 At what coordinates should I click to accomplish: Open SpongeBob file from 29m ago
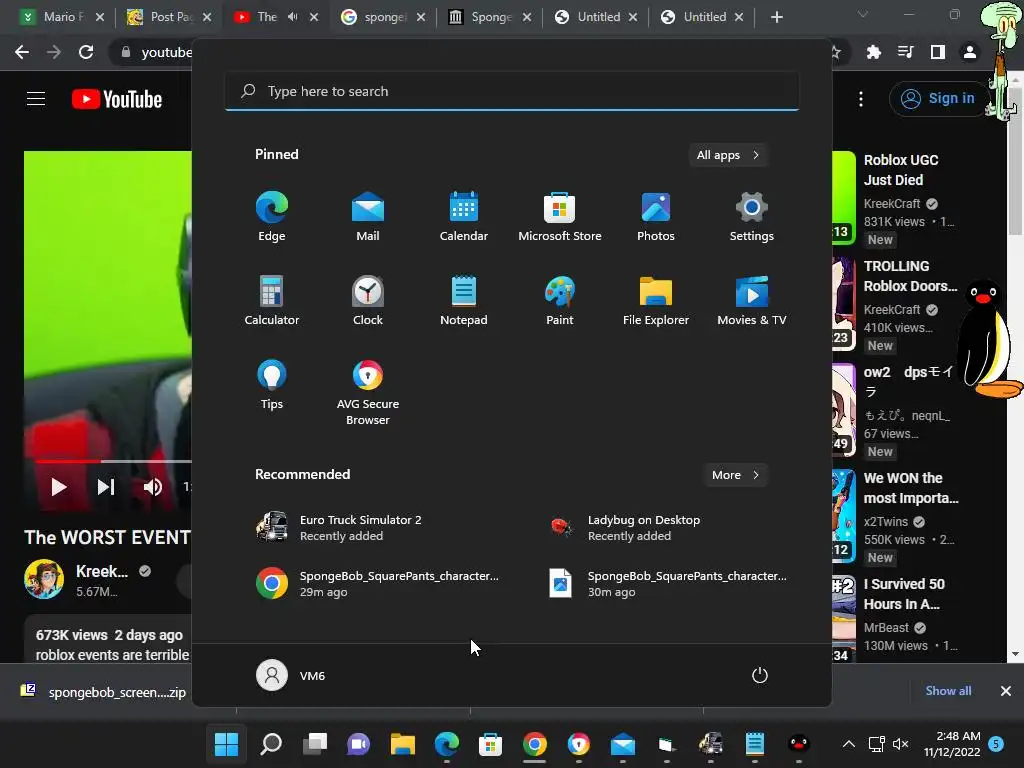click(379, 583)
